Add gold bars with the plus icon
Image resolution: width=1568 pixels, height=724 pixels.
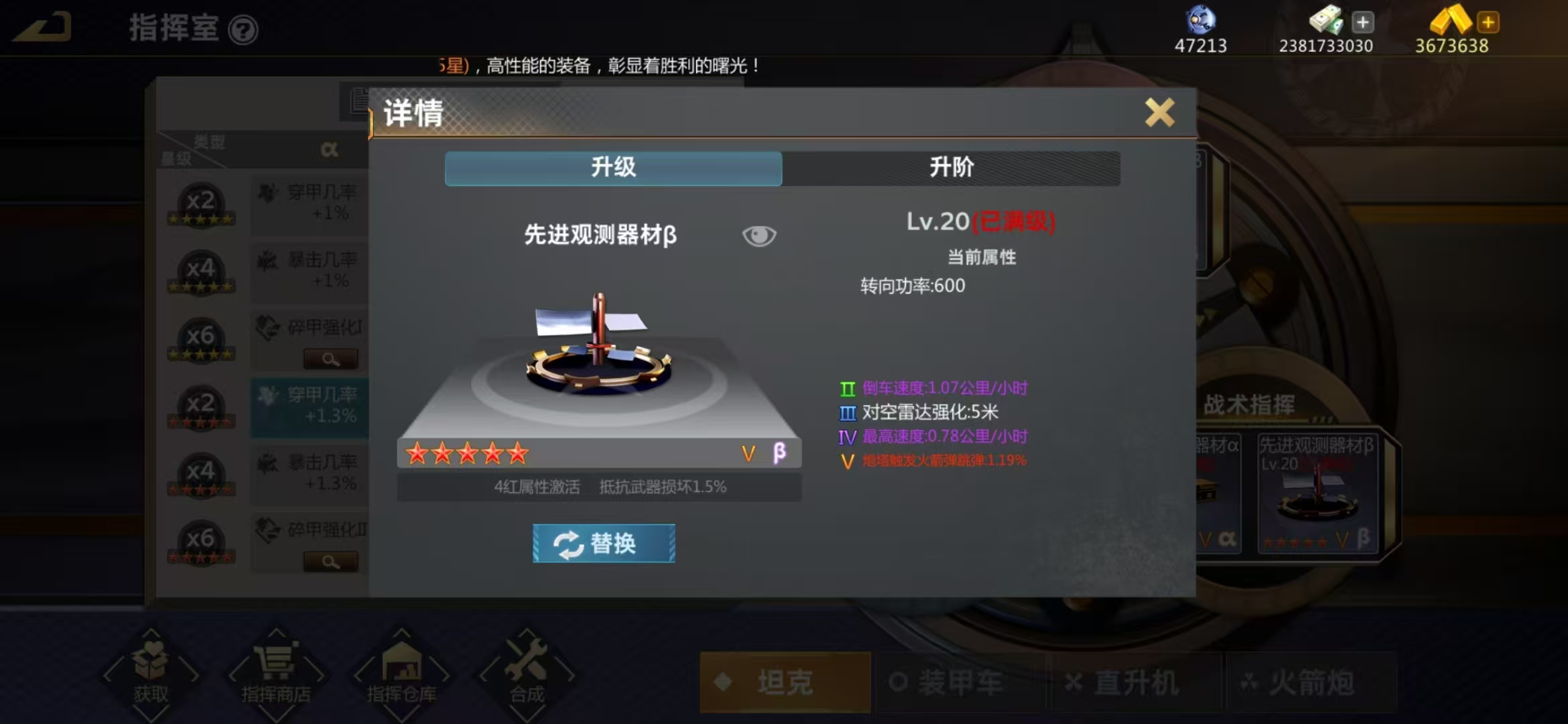coord(1488,22)
